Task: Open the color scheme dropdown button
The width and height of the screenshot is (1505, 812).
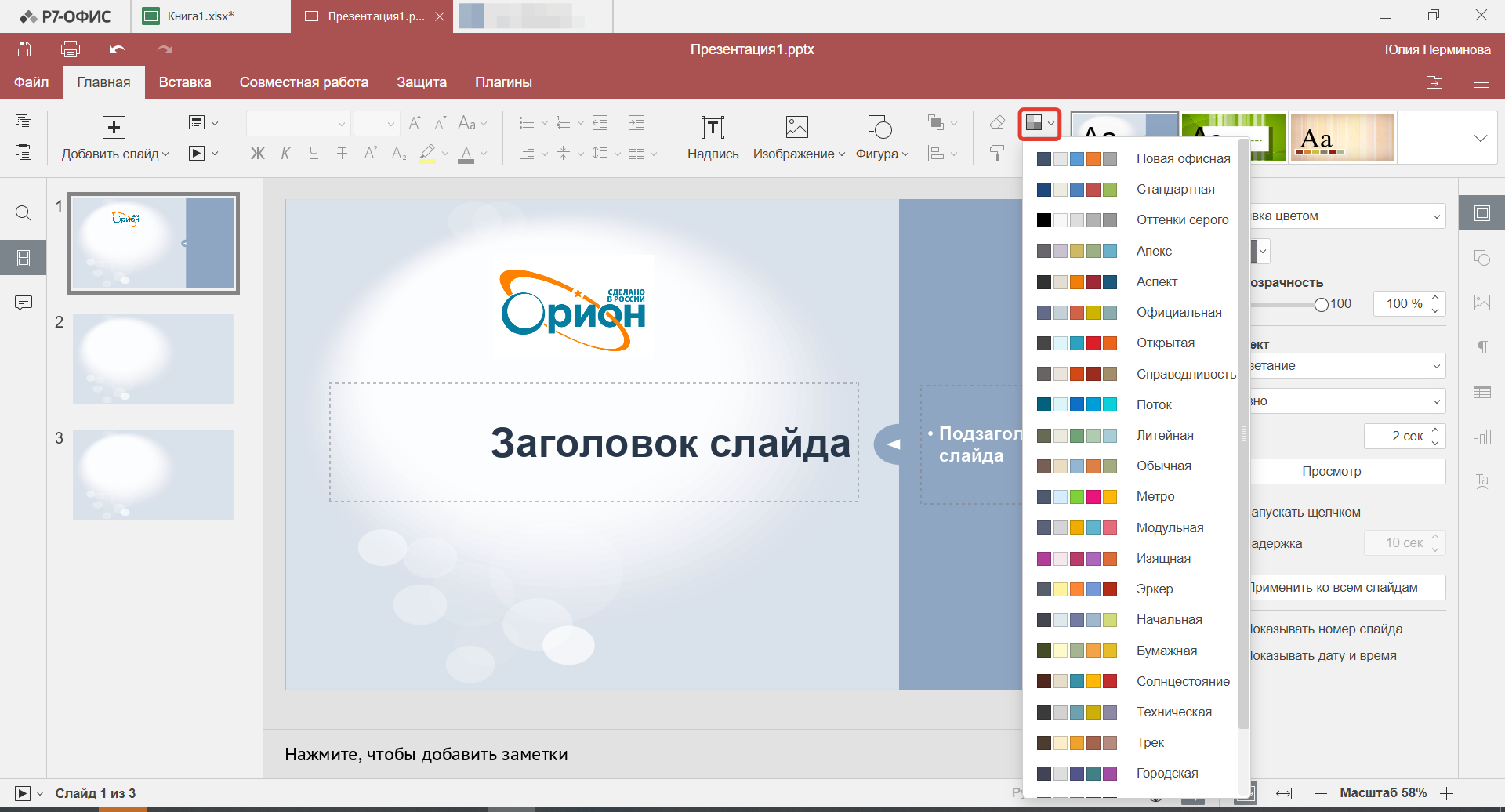Action: (x=1040, y=123)
